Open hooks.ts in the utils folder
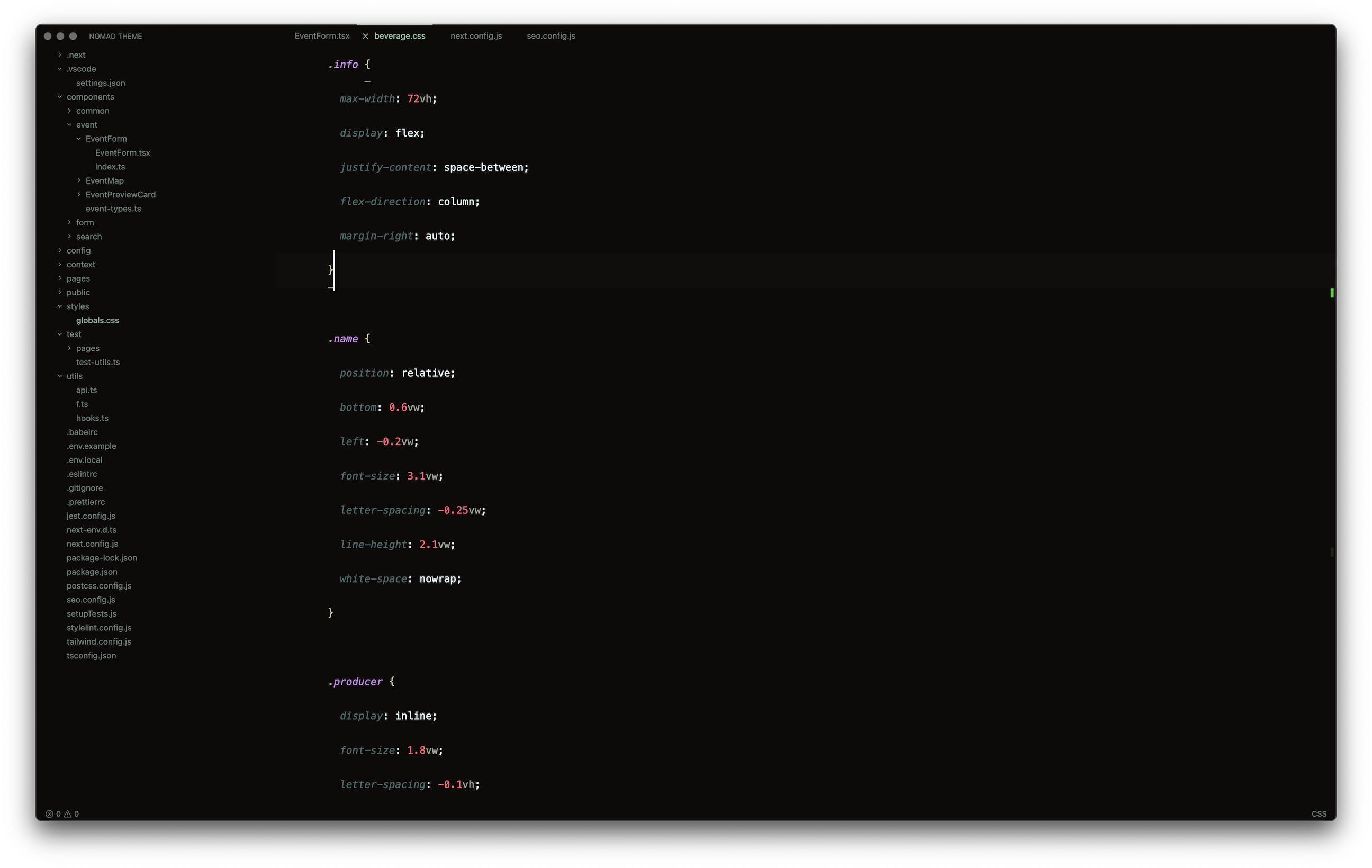The image size is (1372, 868). pyautogui.click(x=92, y=418)
